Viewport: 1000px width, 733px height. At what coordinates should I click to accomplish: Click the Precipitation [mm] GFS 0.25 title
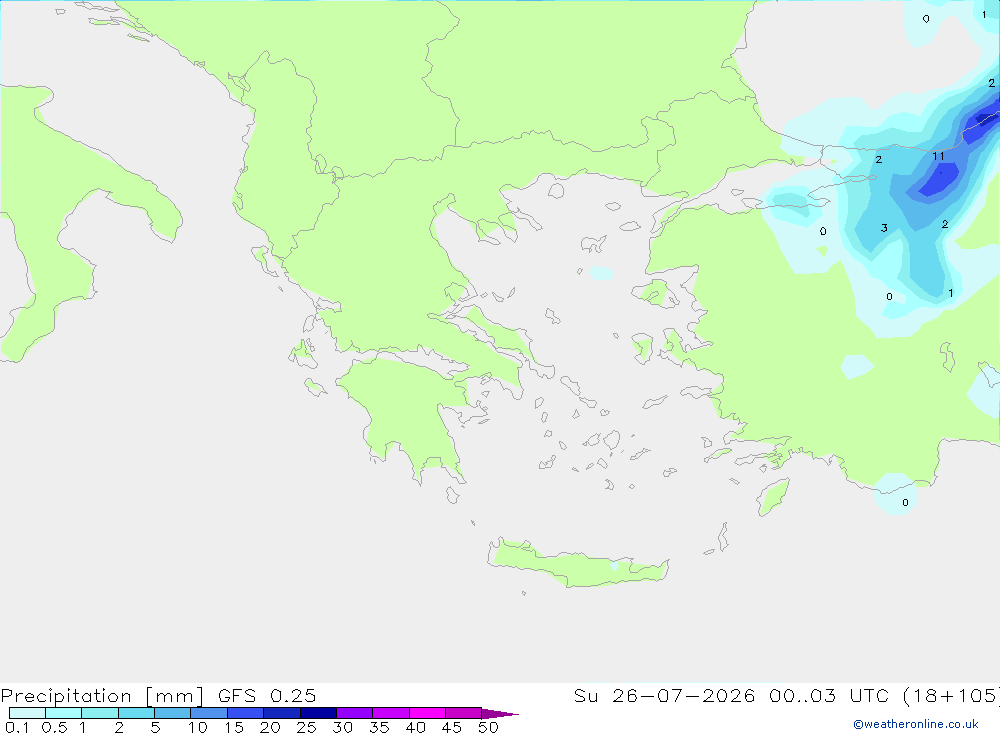click(158, 695)
